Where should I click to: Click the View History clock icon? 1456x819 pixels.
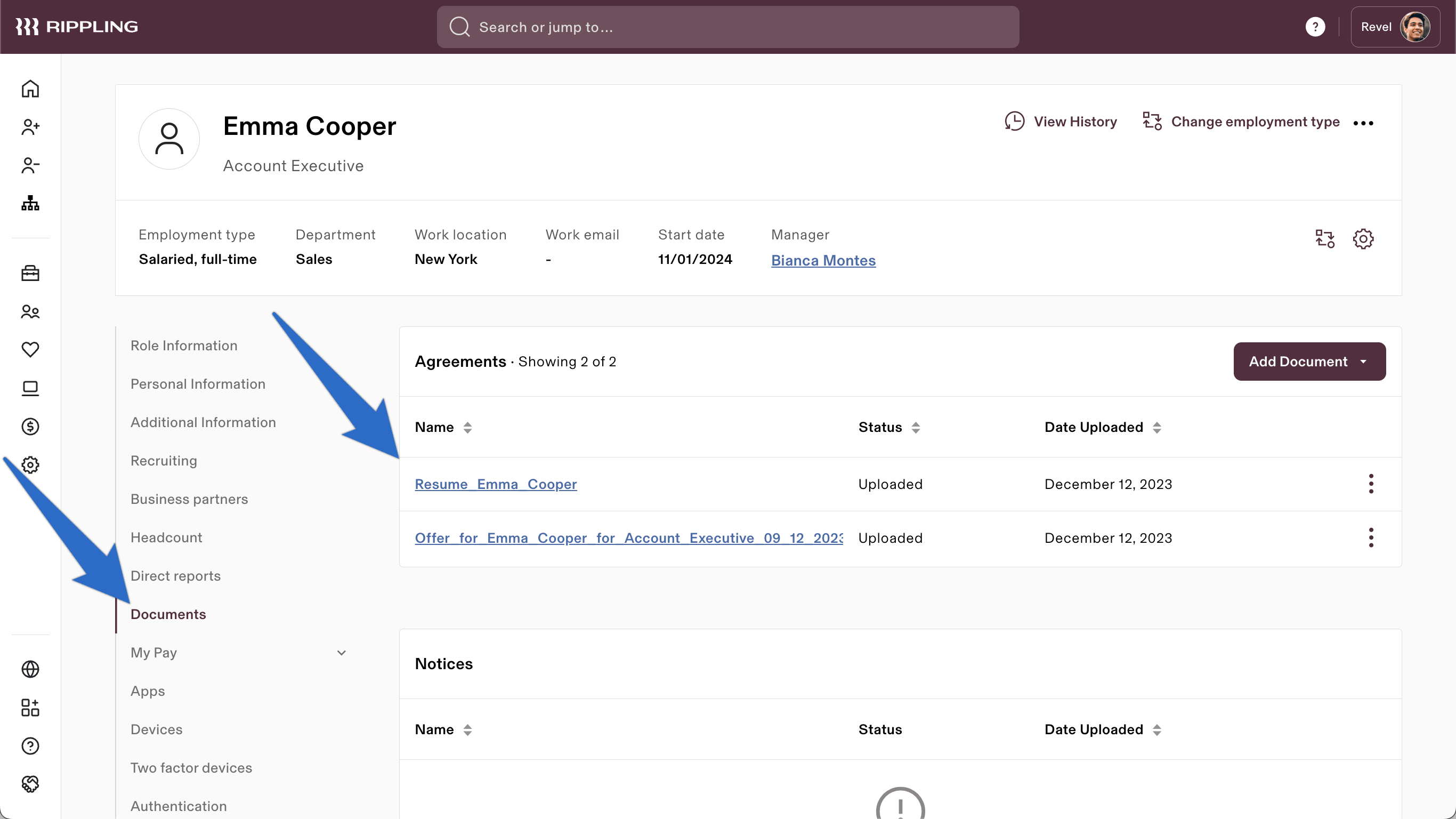pyautogui.click(x=1015, y=121)
